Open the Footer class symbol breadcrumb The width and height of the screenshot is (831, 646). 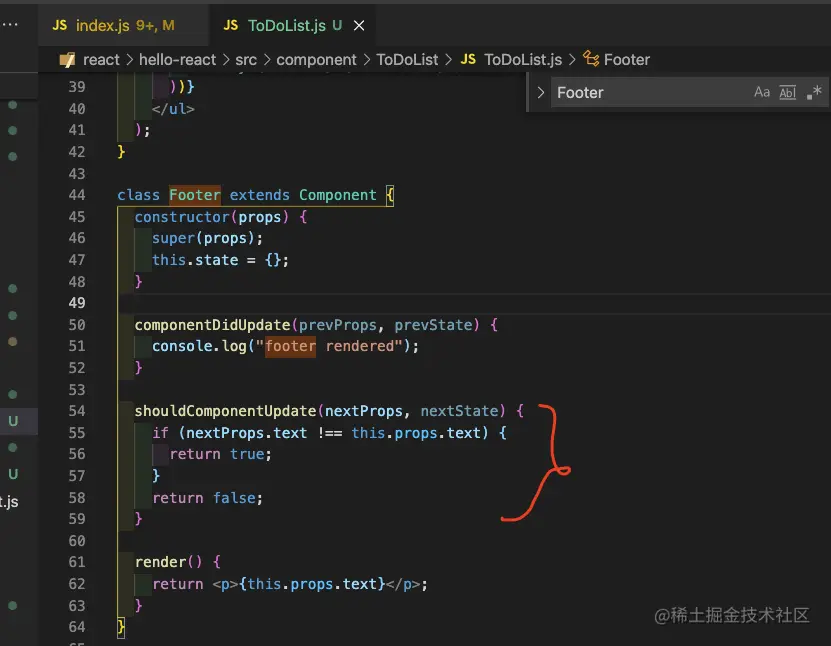pyautogui.click(x=626, y=60)
